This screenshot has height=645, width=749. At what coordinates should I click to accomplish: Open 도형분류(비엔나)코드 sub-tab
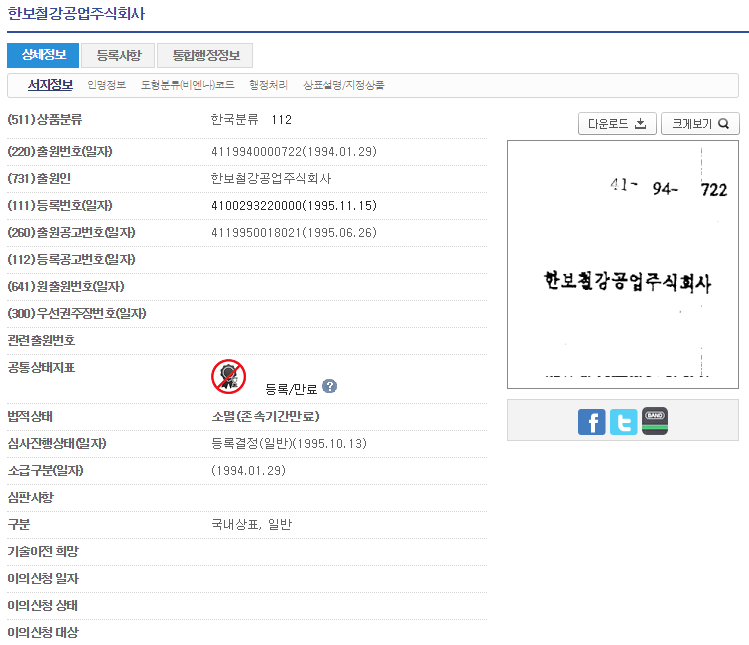coord(187,85)
